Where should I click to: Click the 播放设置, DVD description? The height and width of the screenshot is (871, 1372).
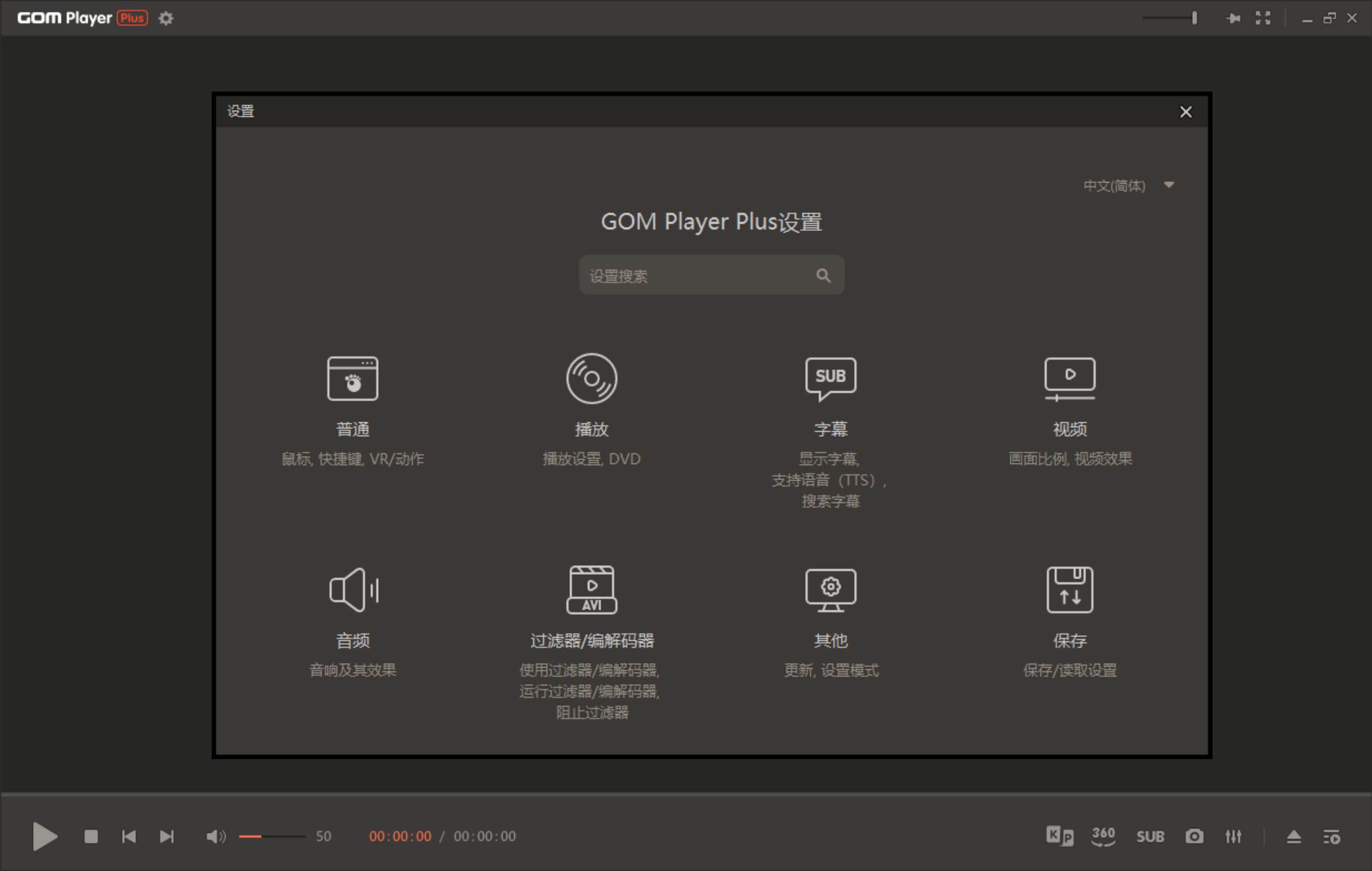click(592, 459)
